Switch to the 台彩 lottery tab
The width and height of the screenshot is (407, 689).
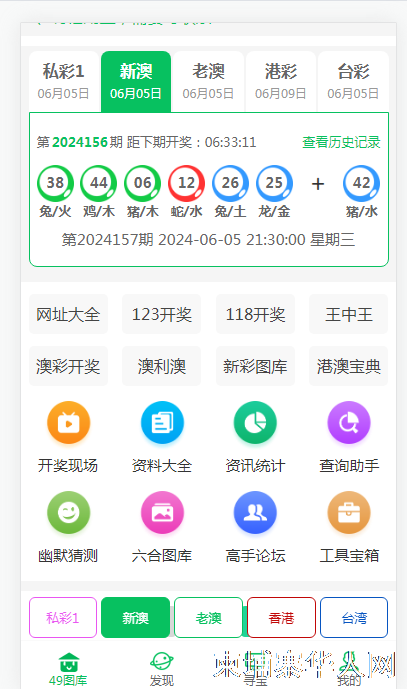[353, 81]
